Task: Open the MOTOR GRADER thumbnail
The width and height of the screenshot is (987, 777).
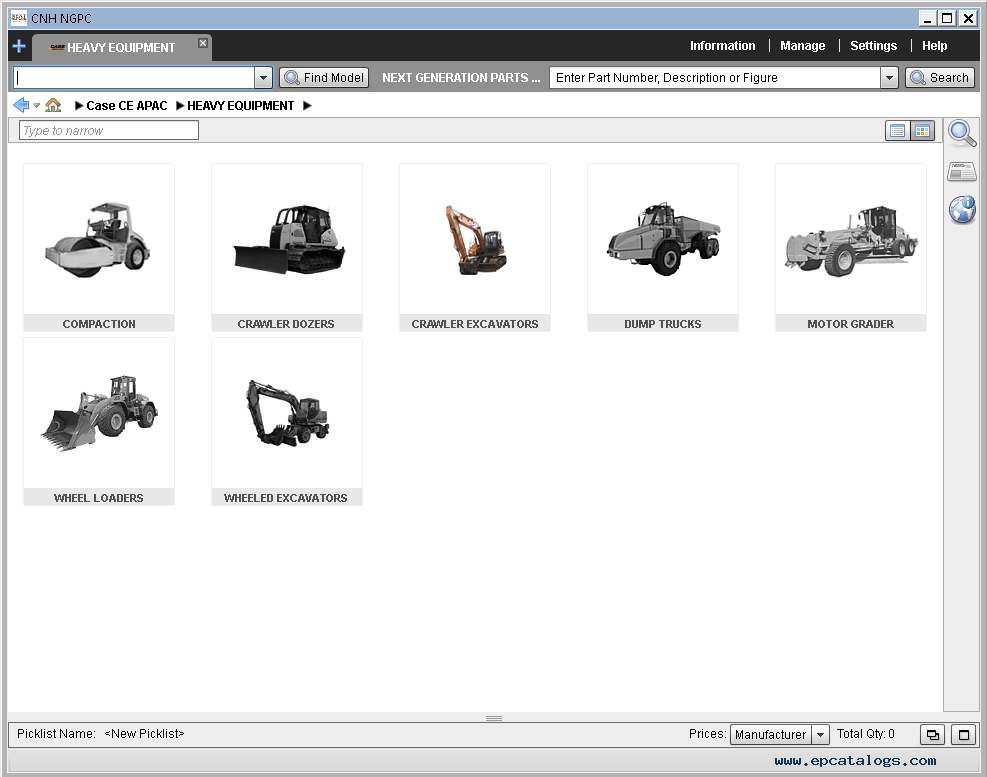Action: pos(850,239)
